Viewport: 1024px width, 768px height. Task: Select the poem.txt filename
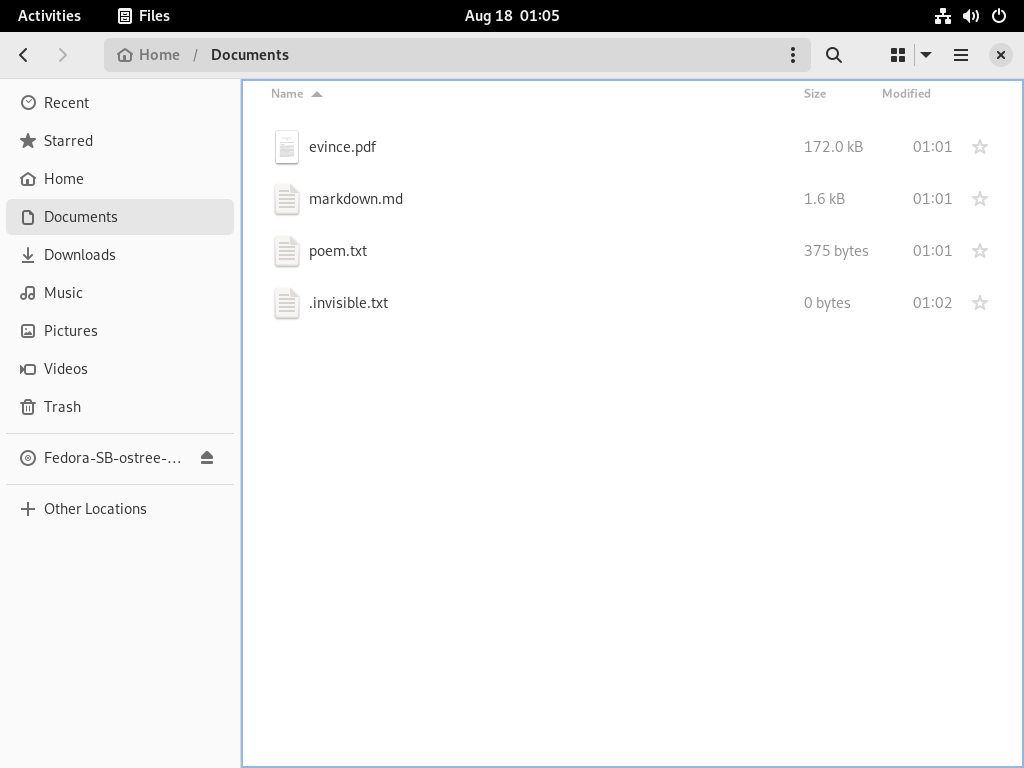338,251
